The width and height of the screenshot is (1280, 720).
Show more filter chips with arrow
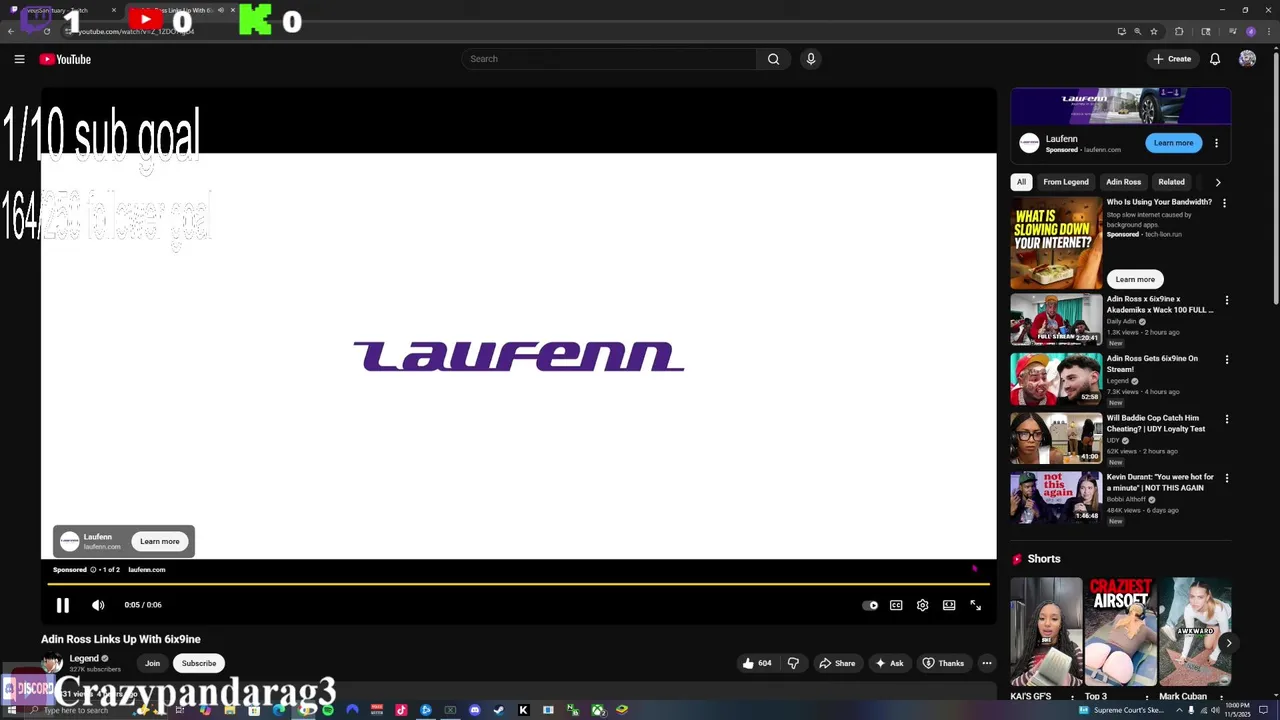pos(1217,182)
